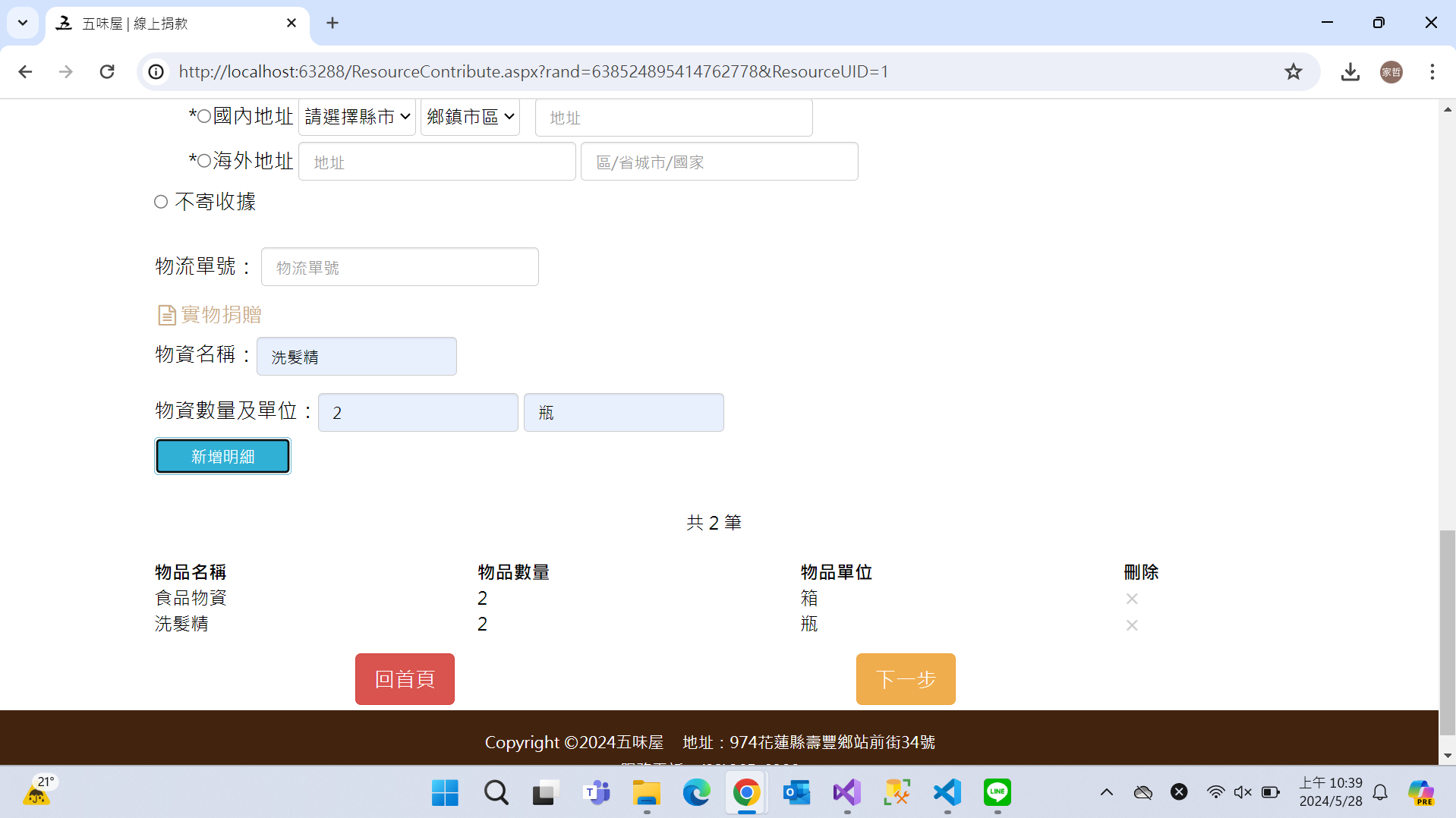Image resolution: width=1456 pixels, height=818 pixels.
Task: View site information icon in address bar
Action: pos(156,71)
